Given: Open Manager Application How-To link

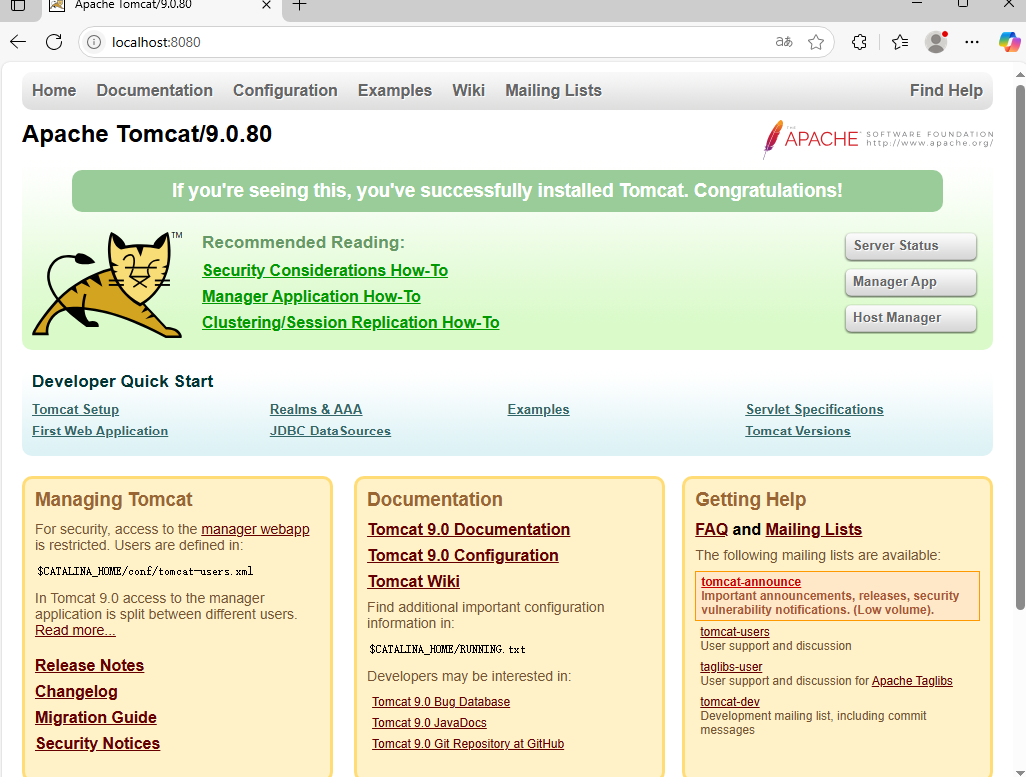Looking at the screenshot, I should tap(311, 297).
